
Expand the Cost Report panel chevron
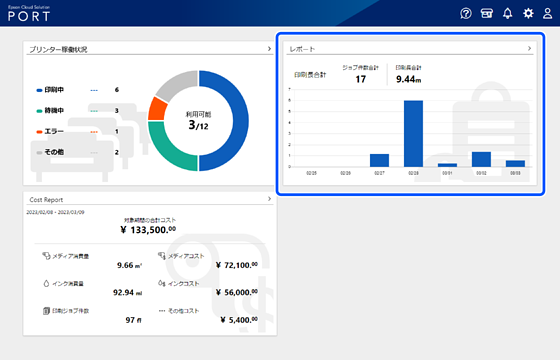(x=269, y=199)
